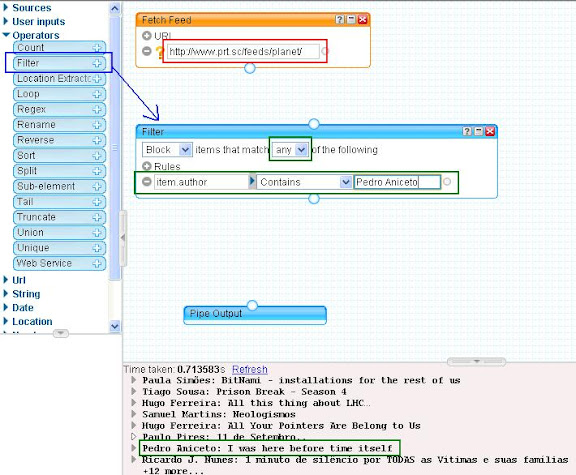Click the Pipe Output input connector circle
The height and width of the screenshot is (475, 576).
tap(252, 305)
